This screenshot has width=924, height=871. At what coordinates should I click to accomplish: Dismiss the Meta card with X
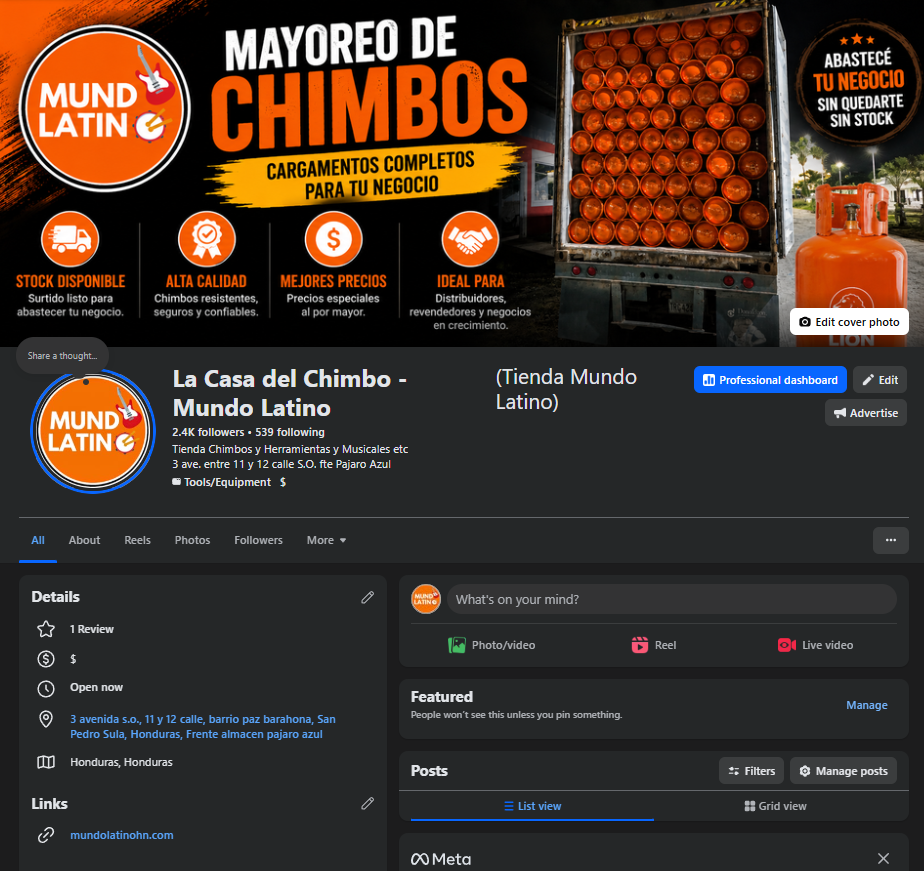click(883, 859)
